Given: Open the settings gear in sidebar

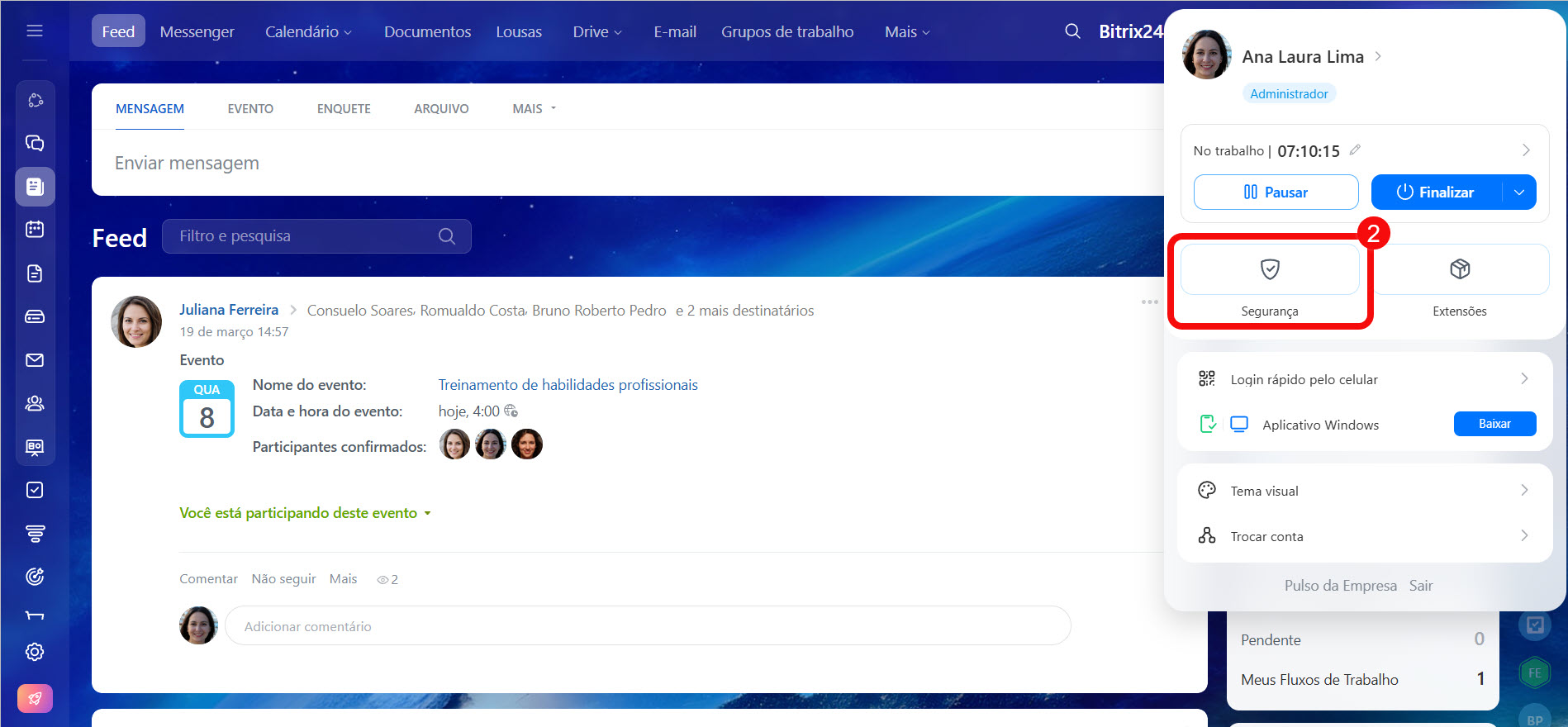Looking at the screenshot, I should point(35,652).
